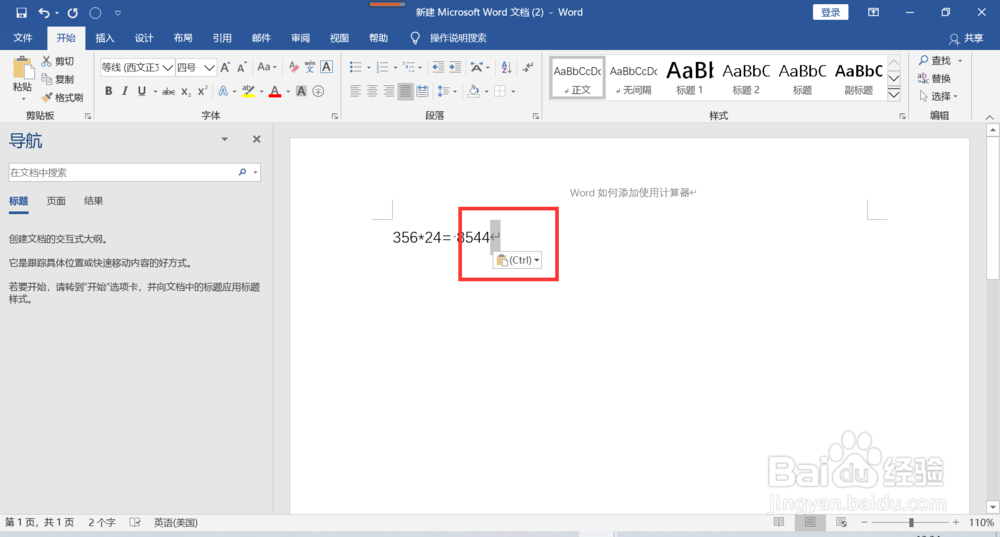Screen dimensions: 1000x537
Task: Toggle subscript formatting
Action: (186, 91)
